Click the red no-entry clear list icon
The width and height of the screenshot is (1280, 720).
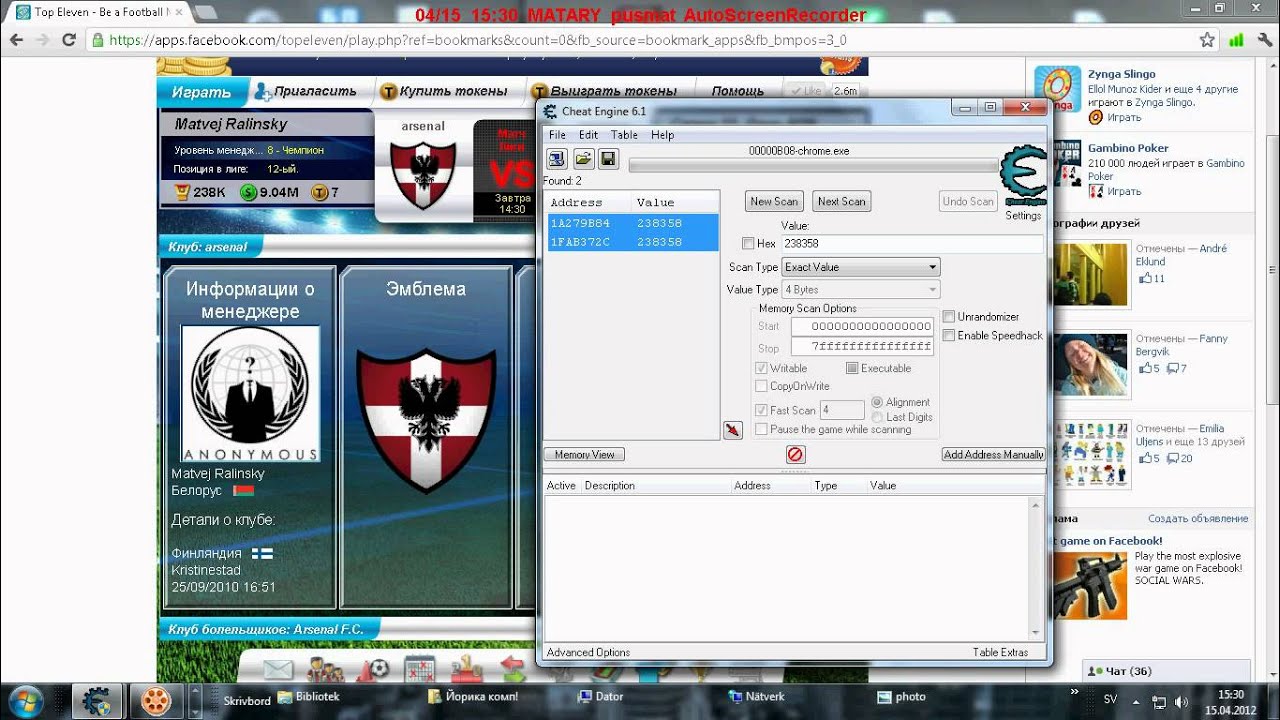tap(795, 454)
